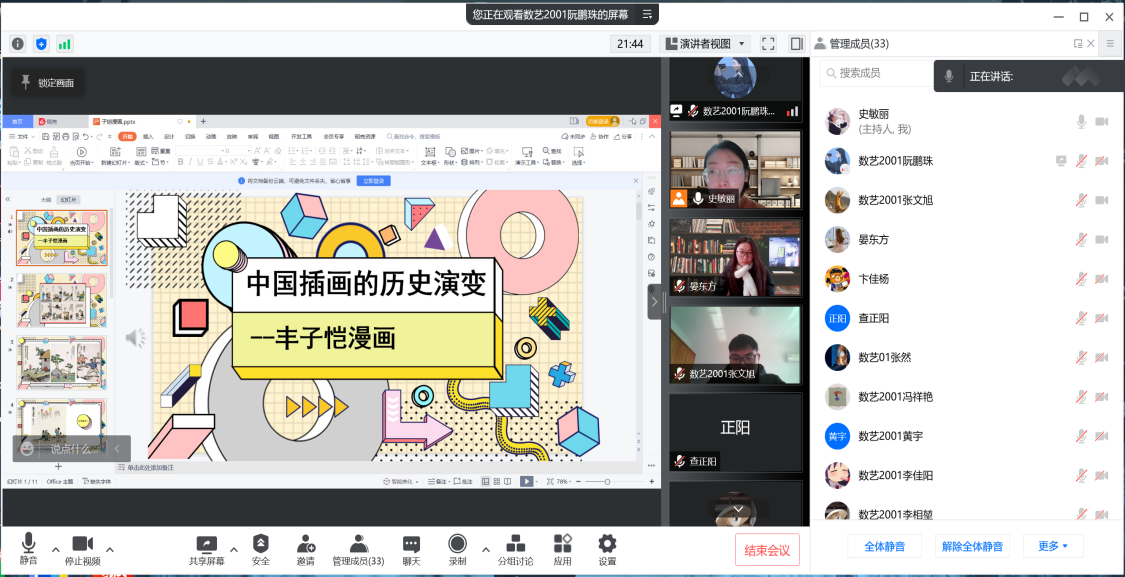
Task: Toggle microphone for 史敏丽 in member list
Action: tap(1081, 122)
